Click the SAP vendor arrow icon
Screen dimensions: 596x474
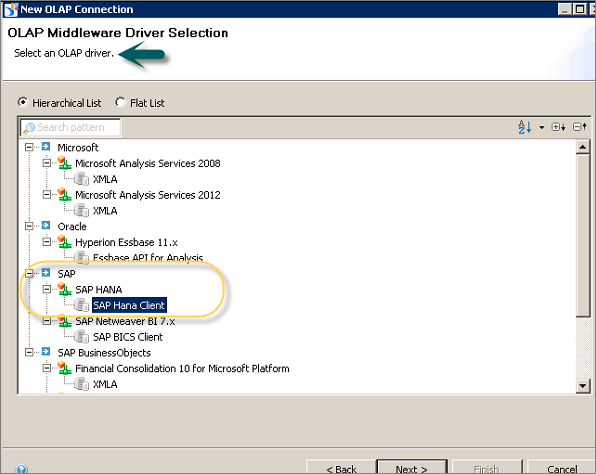(46, 273)
